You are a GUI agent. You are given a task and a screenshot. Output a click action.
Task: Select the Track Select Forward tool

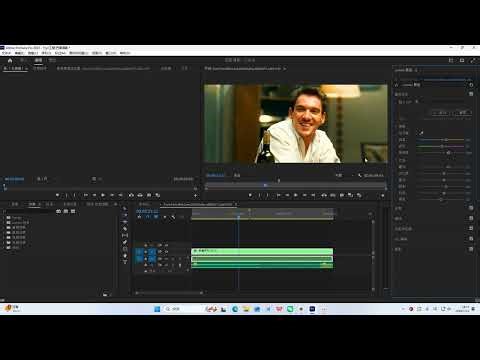click(125, 215)
